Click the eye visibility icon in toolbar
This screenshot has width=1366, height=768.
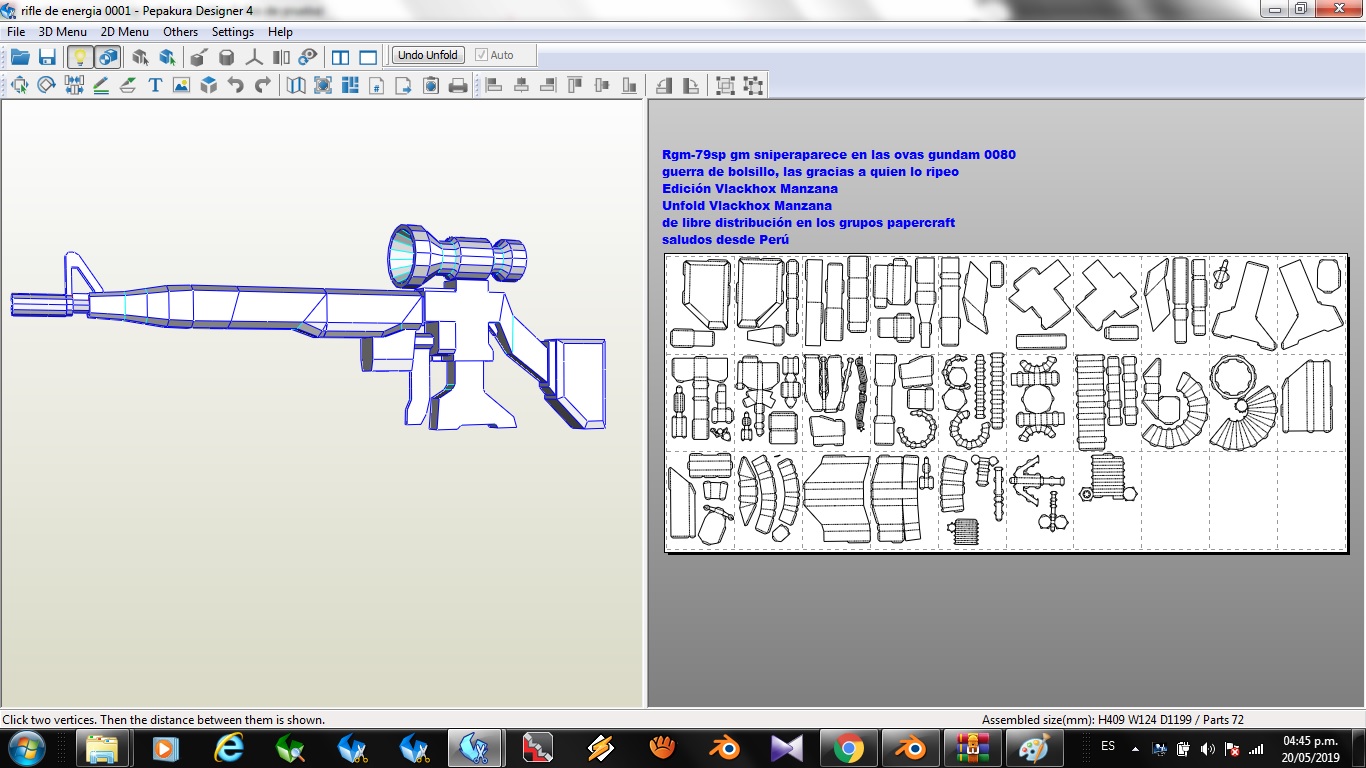coord(308,56)
